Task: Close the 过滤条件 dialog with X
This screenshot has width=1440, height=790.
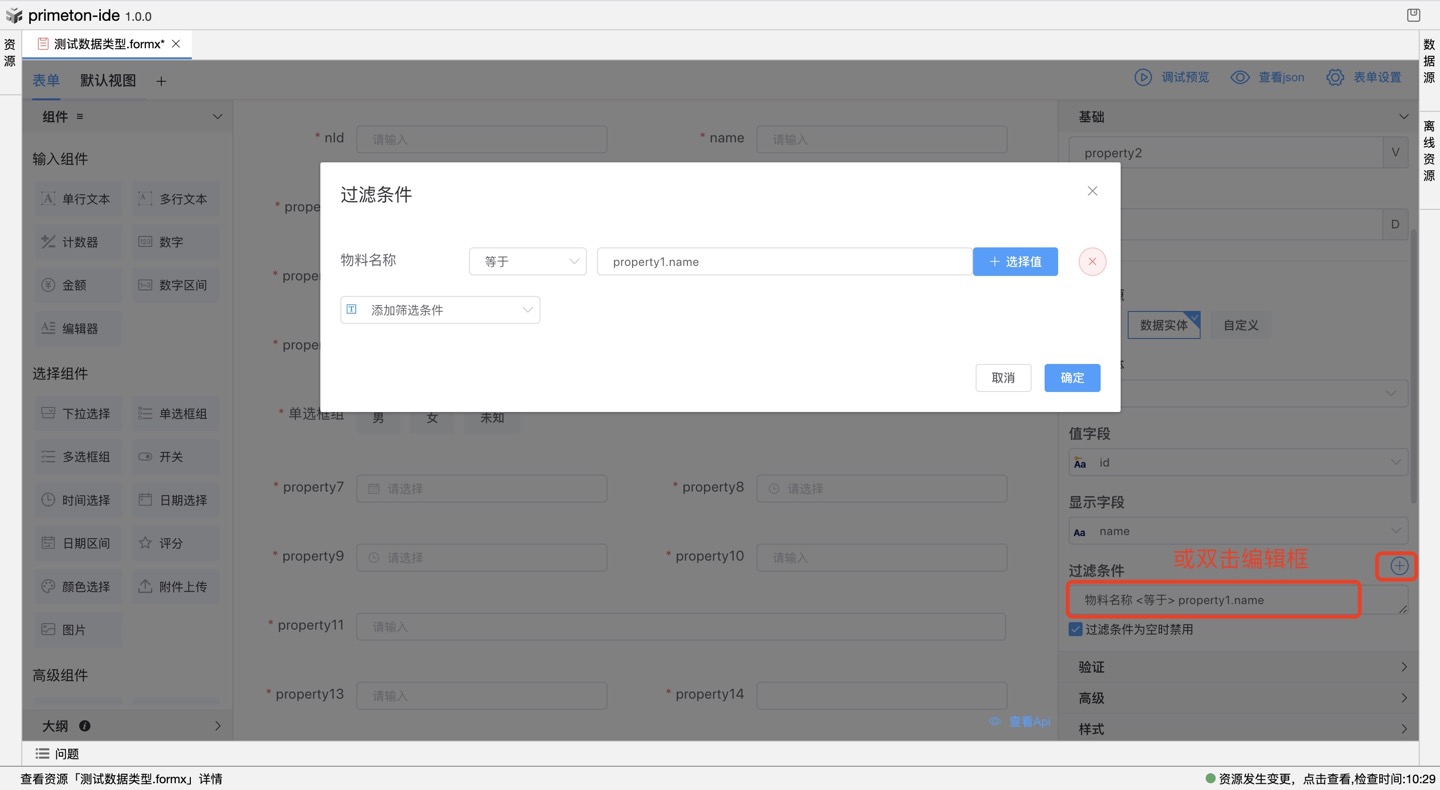Action: 1092,191
